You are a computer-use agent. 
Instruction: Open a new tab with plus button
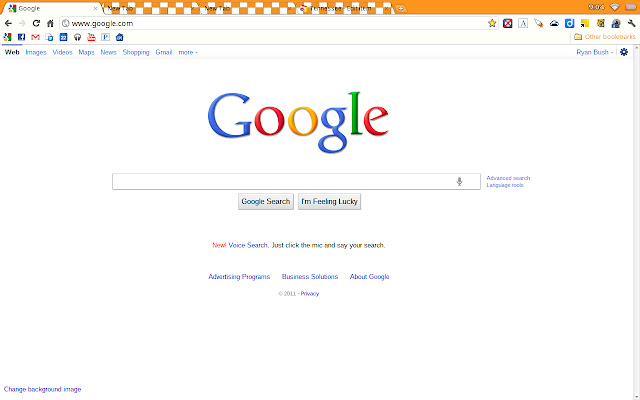pyautogui.click(x=401, y=9)
